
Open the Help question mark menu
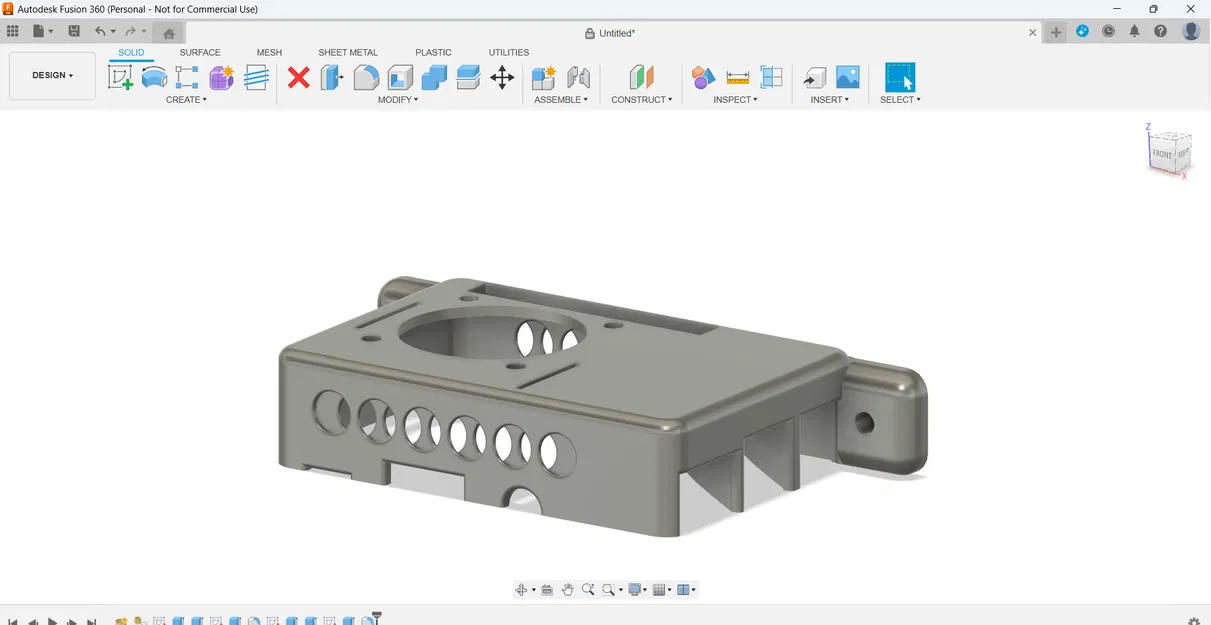[x=1160, y=32]
